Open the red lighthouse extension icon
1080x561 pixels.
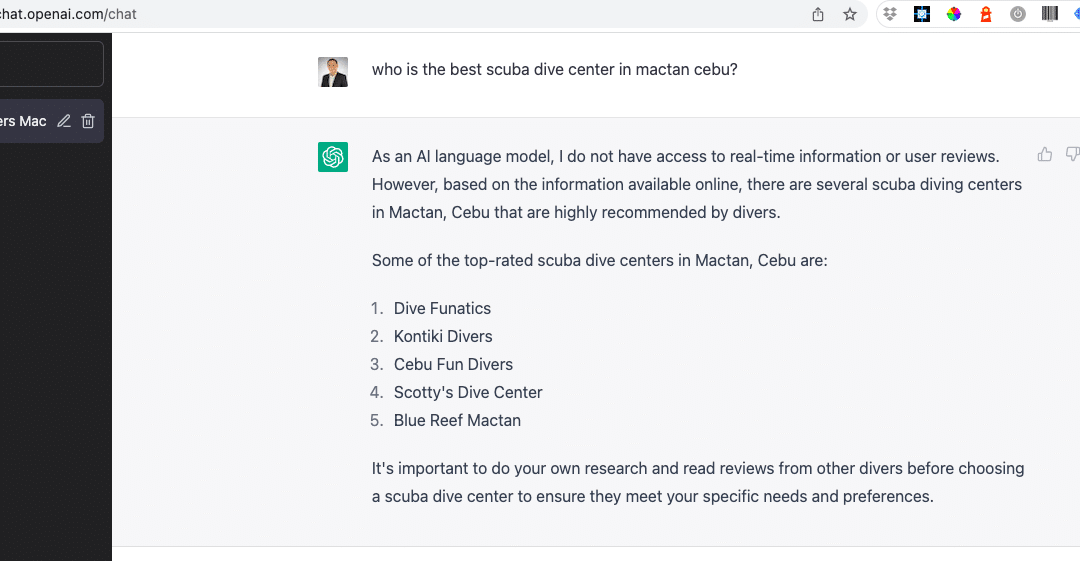coord(986,14)
